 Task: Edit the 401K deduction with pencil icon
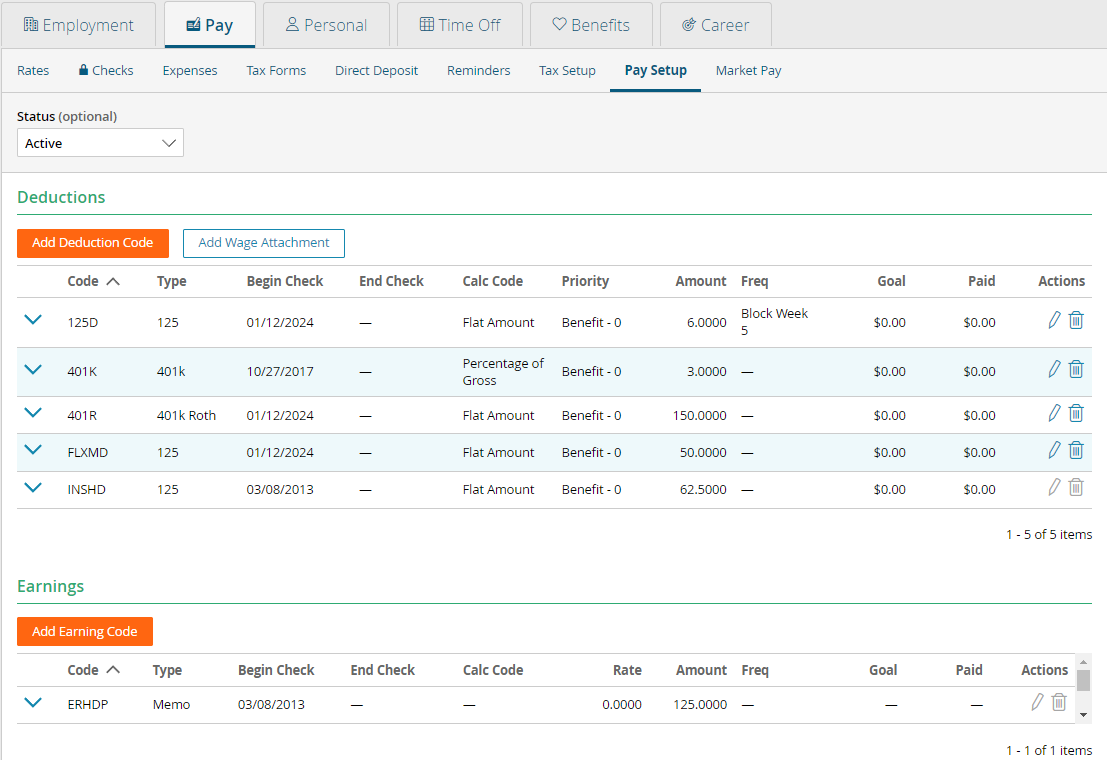tap(1054, 369)
